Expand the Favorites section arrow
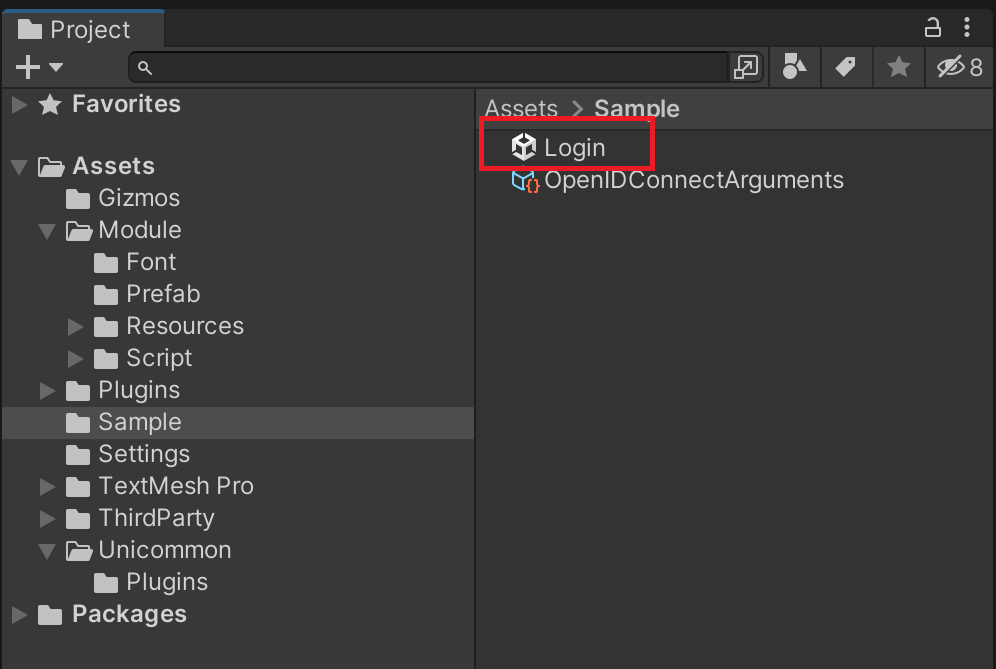The image size is (996, 669). (19, 105)
